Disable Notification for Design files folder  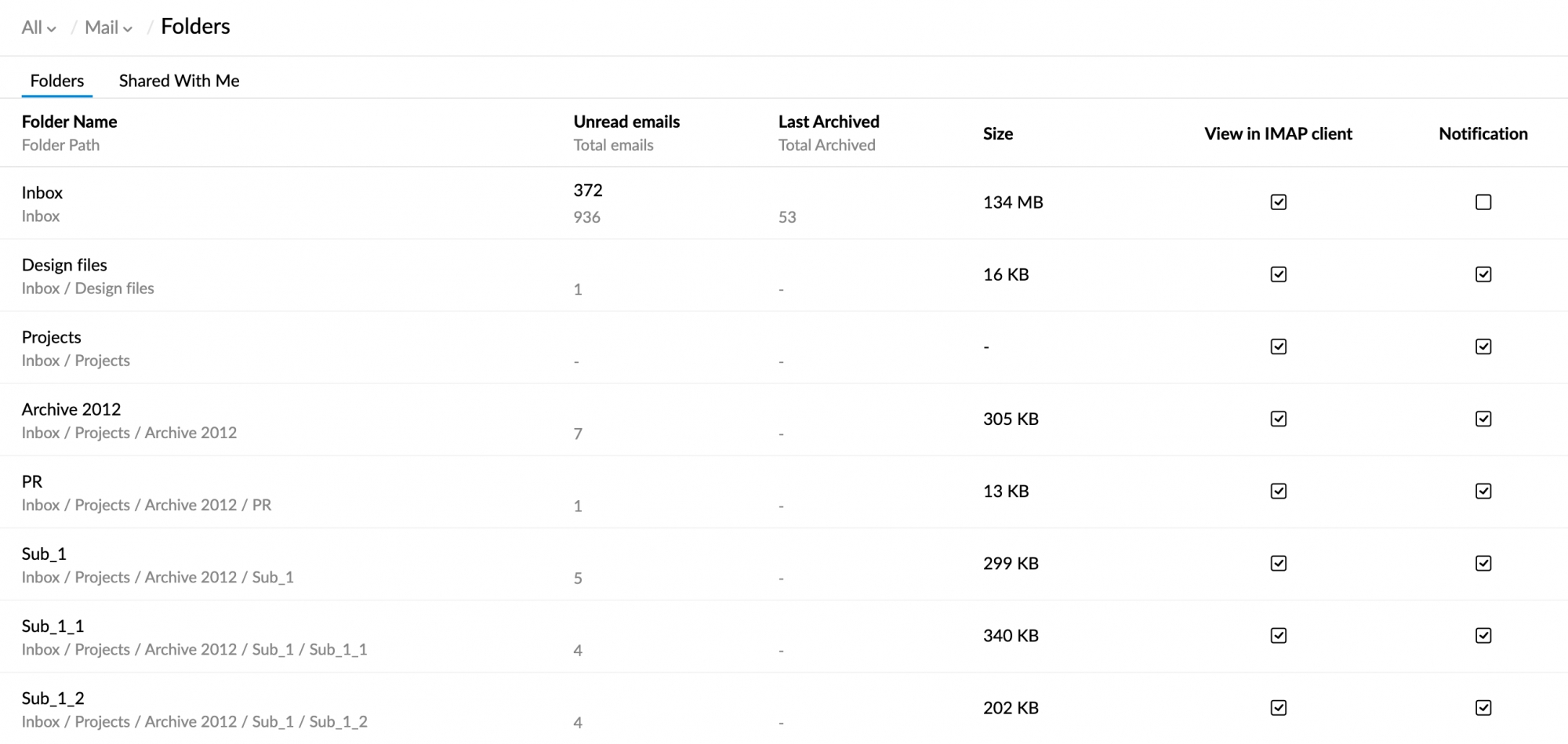[x=1483, y=274]
